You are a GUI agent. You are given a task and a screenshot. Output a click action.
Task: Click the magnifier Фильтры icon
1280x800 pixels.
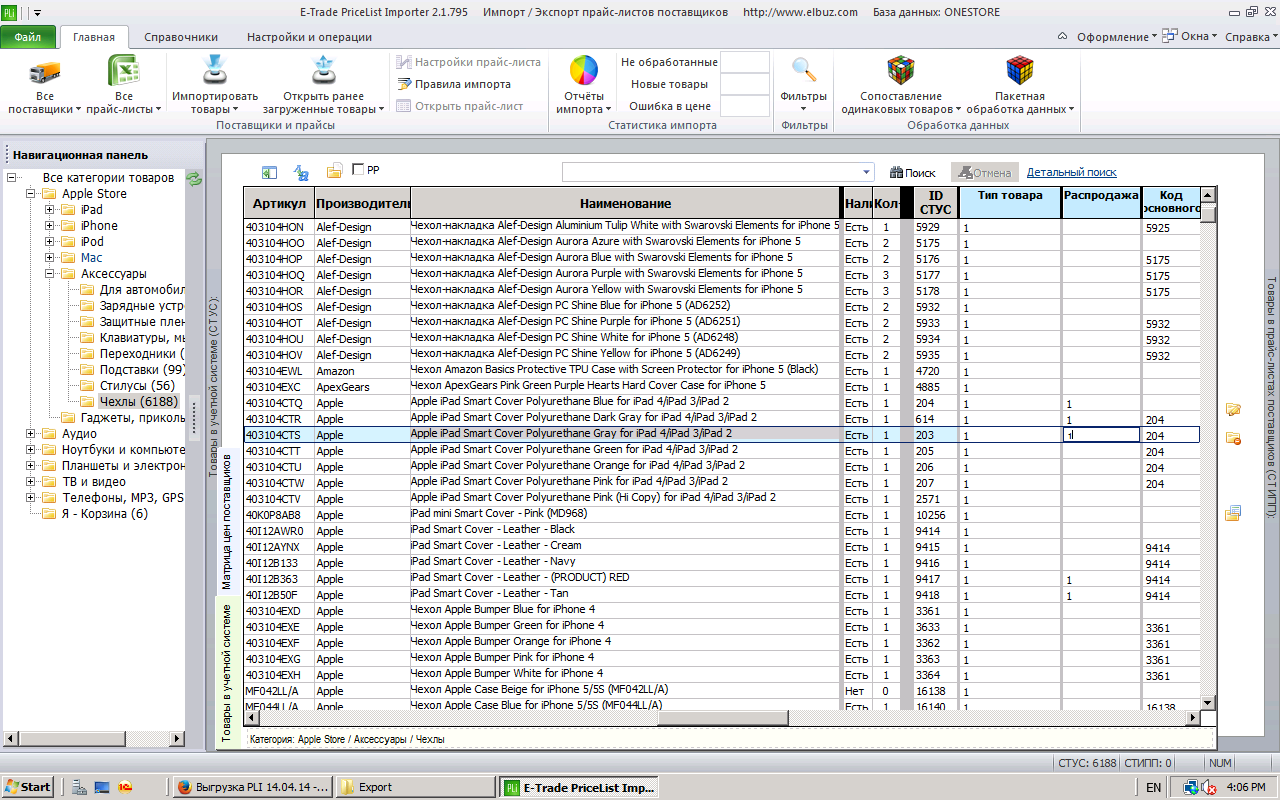[x=804, y=70]
